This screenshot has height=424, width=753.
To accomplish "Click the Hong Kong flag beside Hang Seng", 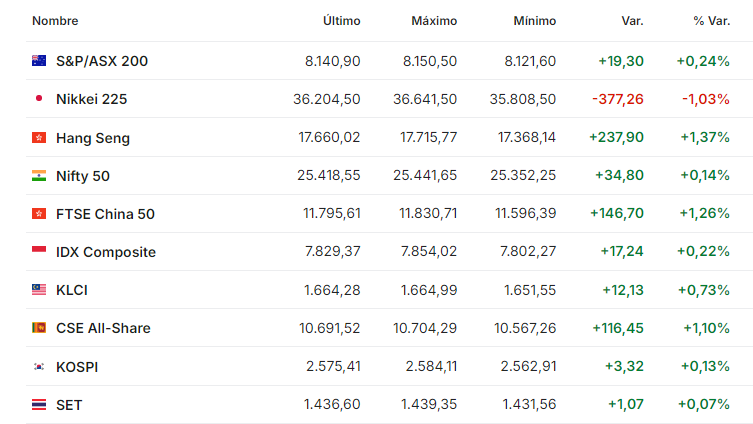I will tap(39, 137).
